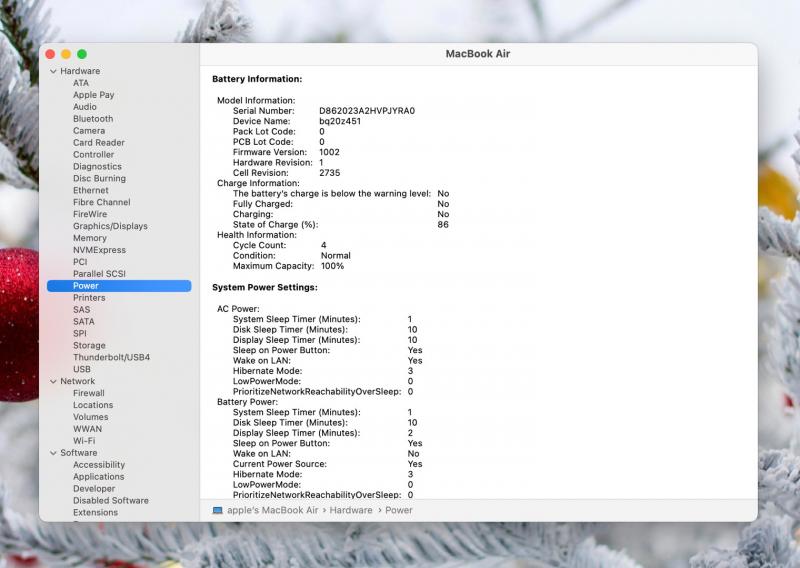Click the System Power Settings heading

coord(265,287)
